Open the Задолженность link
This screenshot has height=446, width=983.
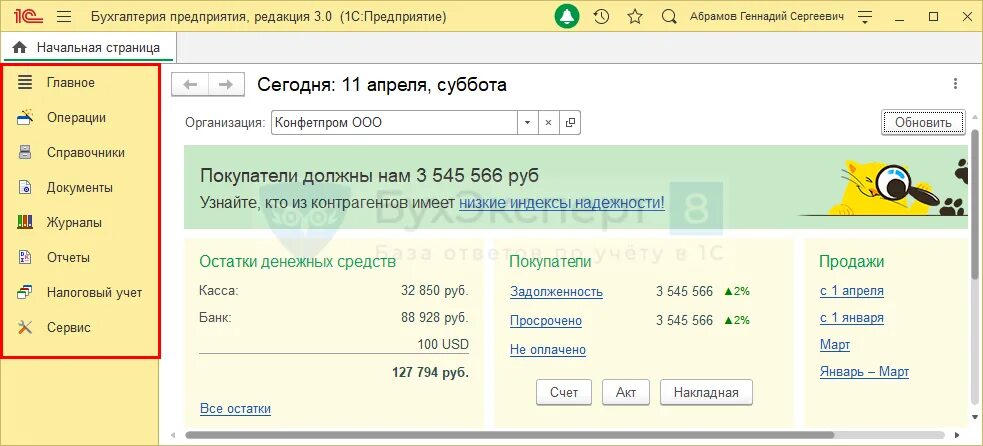click(x=557, y=292)
